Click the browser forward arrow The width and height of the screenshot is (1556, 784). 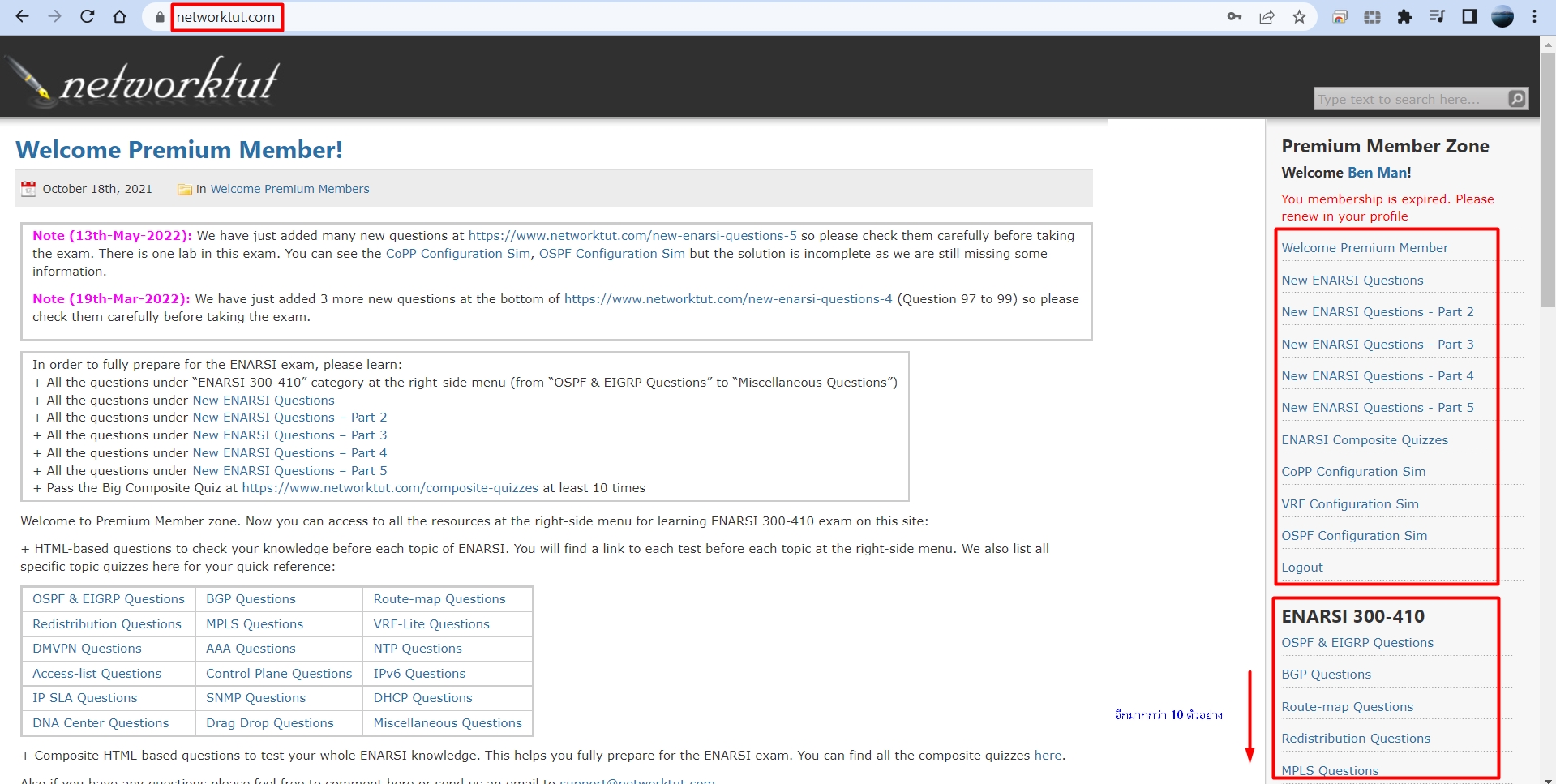(x=54, y=16)
